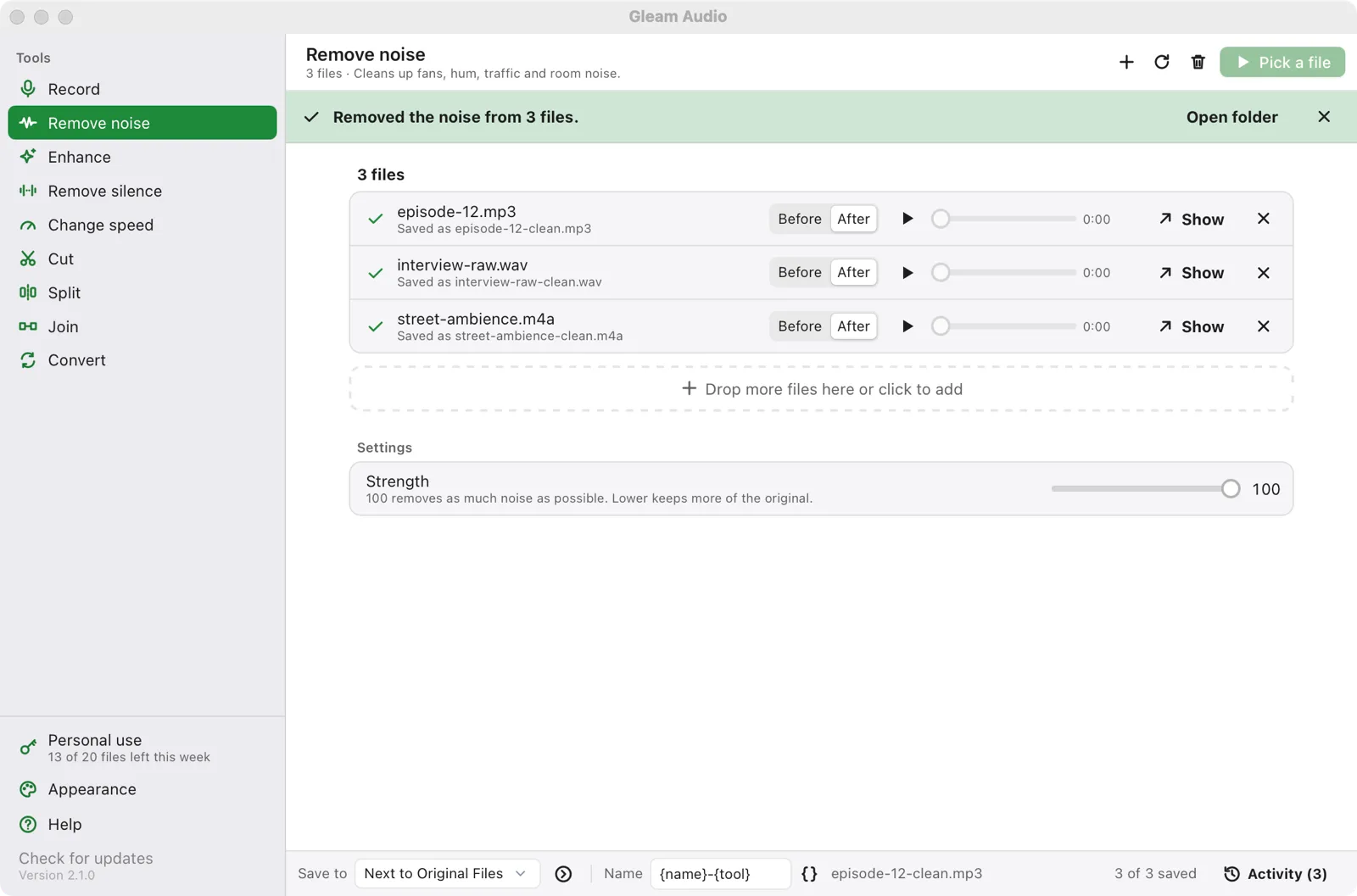The height and width of the screenshot is (896, 1357).
Task: Select After for street-ambience.m4a
Action: (x=853, y=326)
